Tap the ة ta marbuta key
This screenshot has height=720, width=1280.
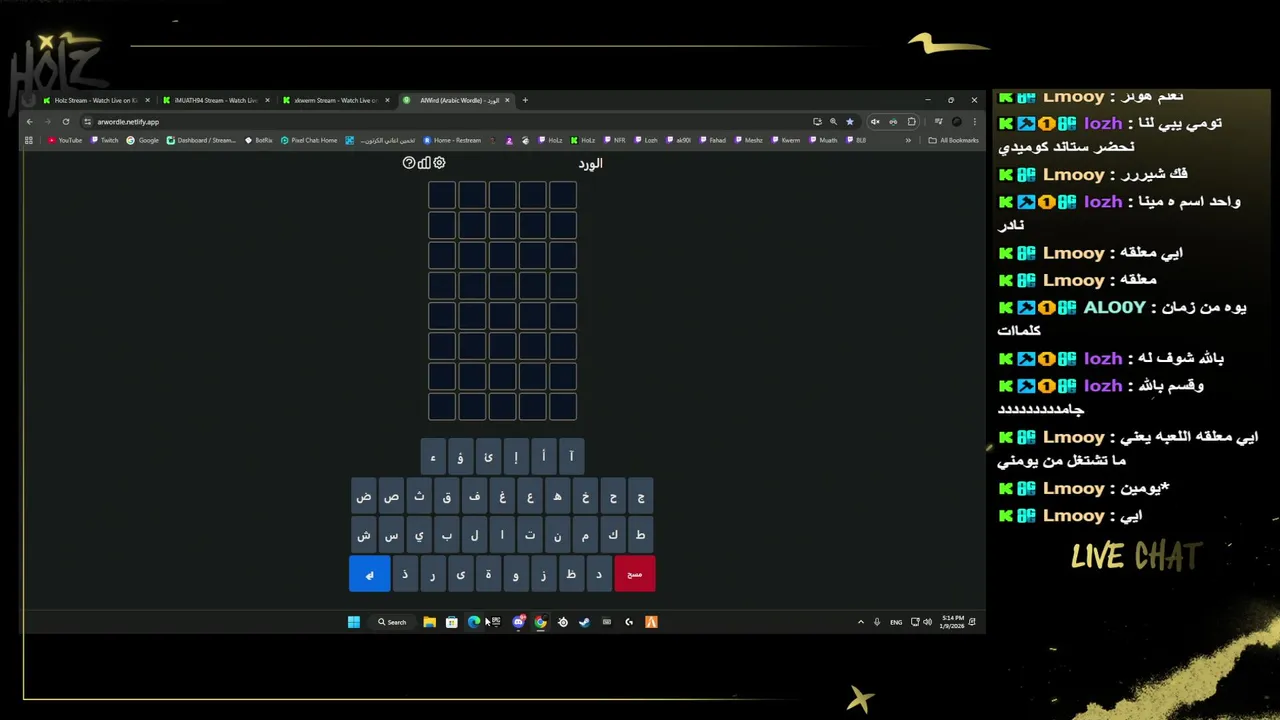coord(488,574)
